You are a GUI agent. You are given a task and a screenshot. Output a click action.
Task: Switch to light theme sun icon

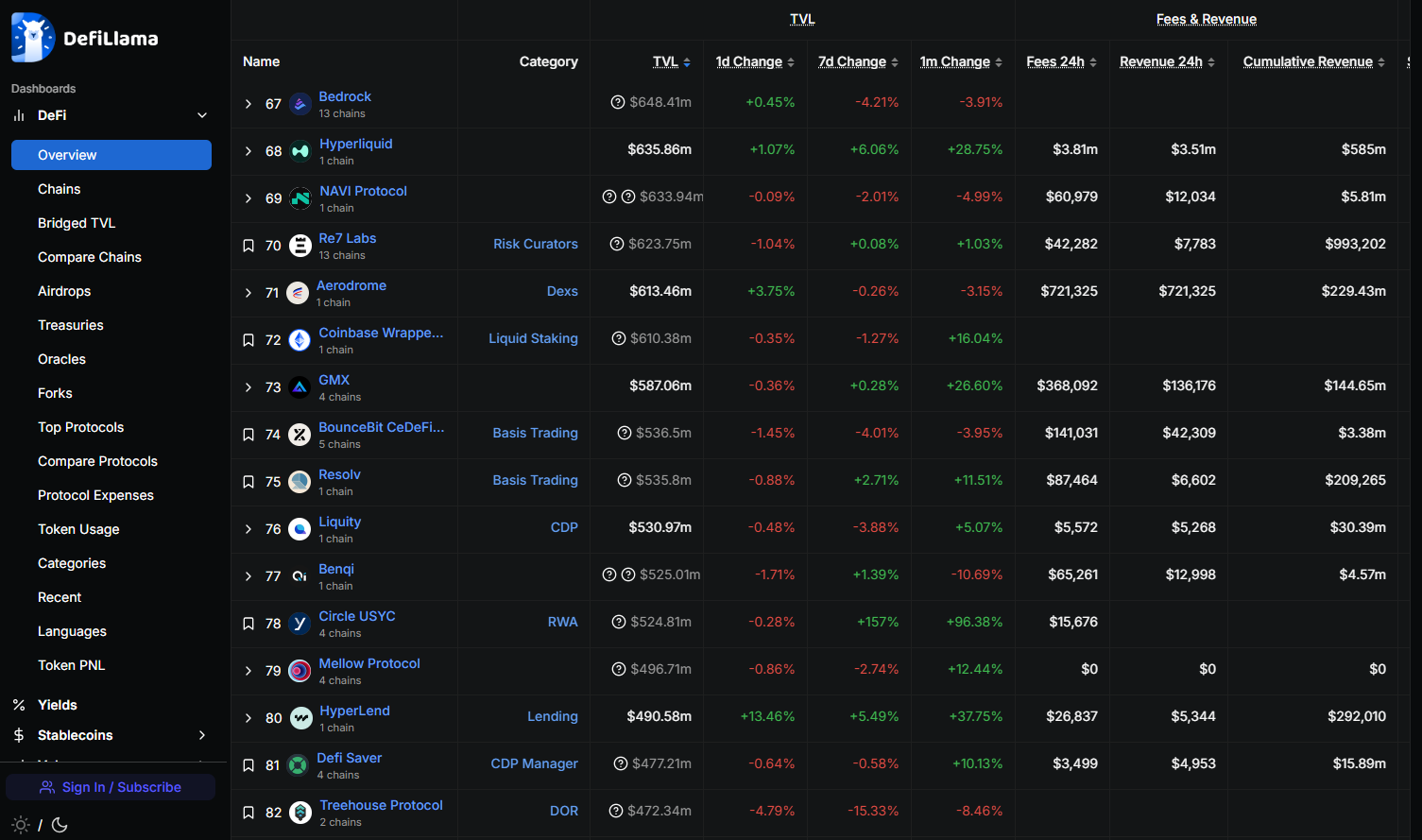point(21,825)
